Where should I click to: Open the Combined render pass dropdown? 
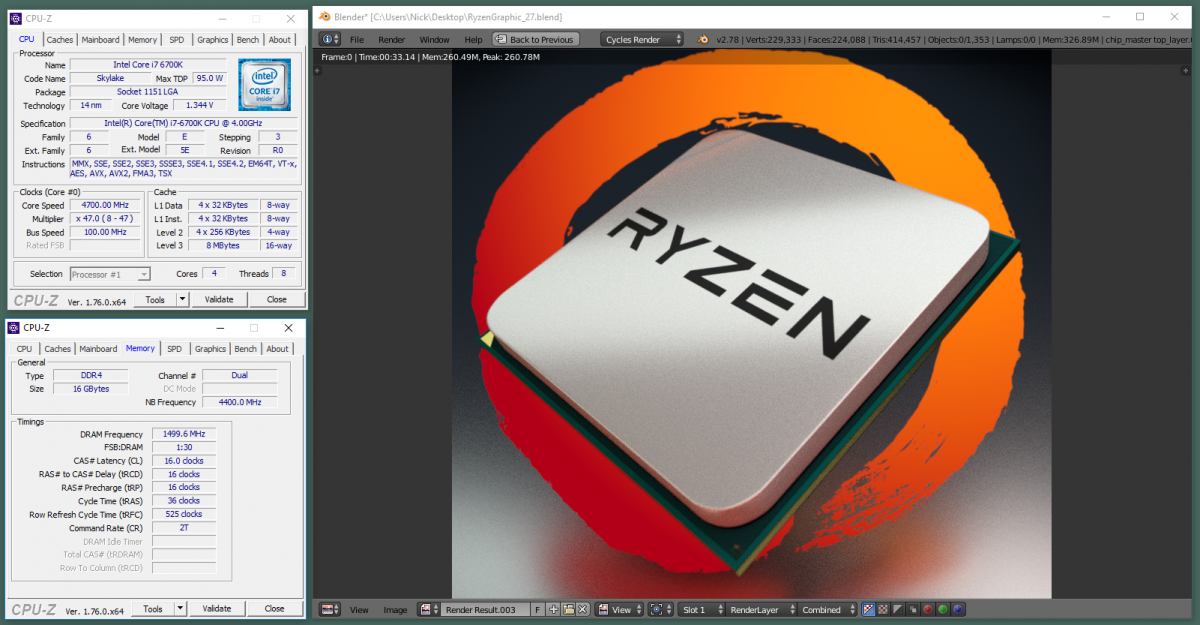coord(827,609)
